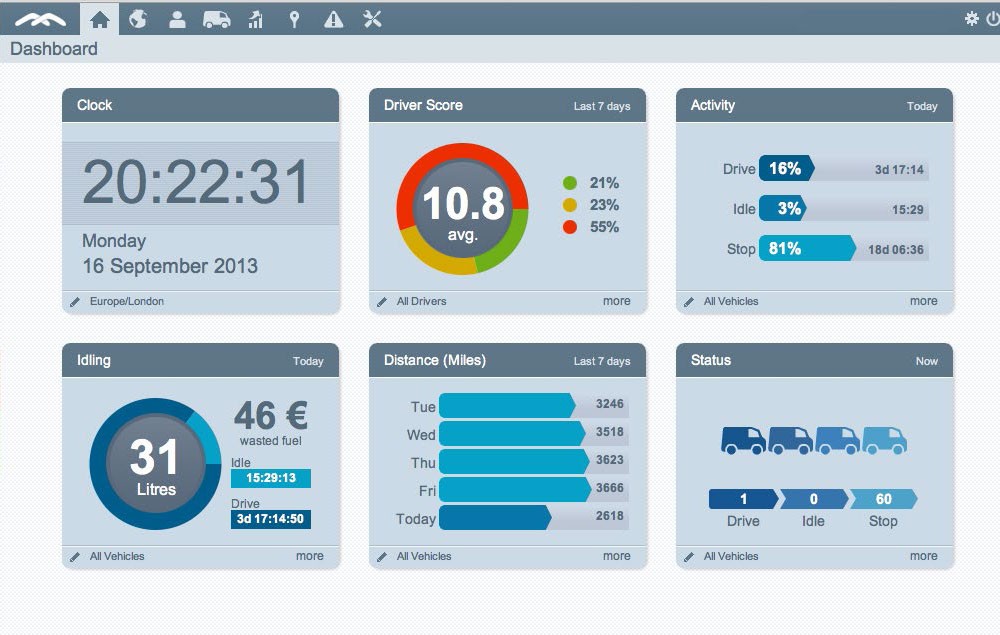Select the dark blue Drive truck in Status
Image resolution: width=1000 pixels, height=635 pixels.
coord(744,440)
